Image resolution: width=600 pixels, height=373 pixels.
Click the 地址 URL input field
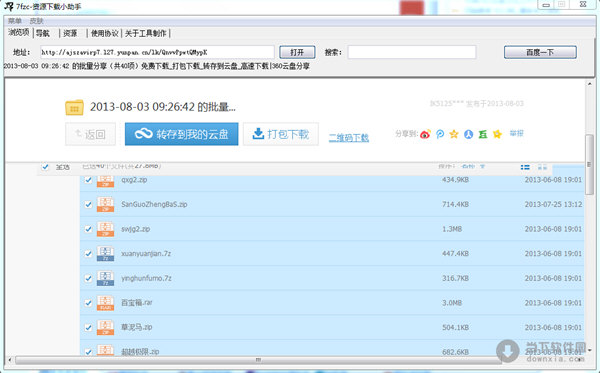click(157, 52)
